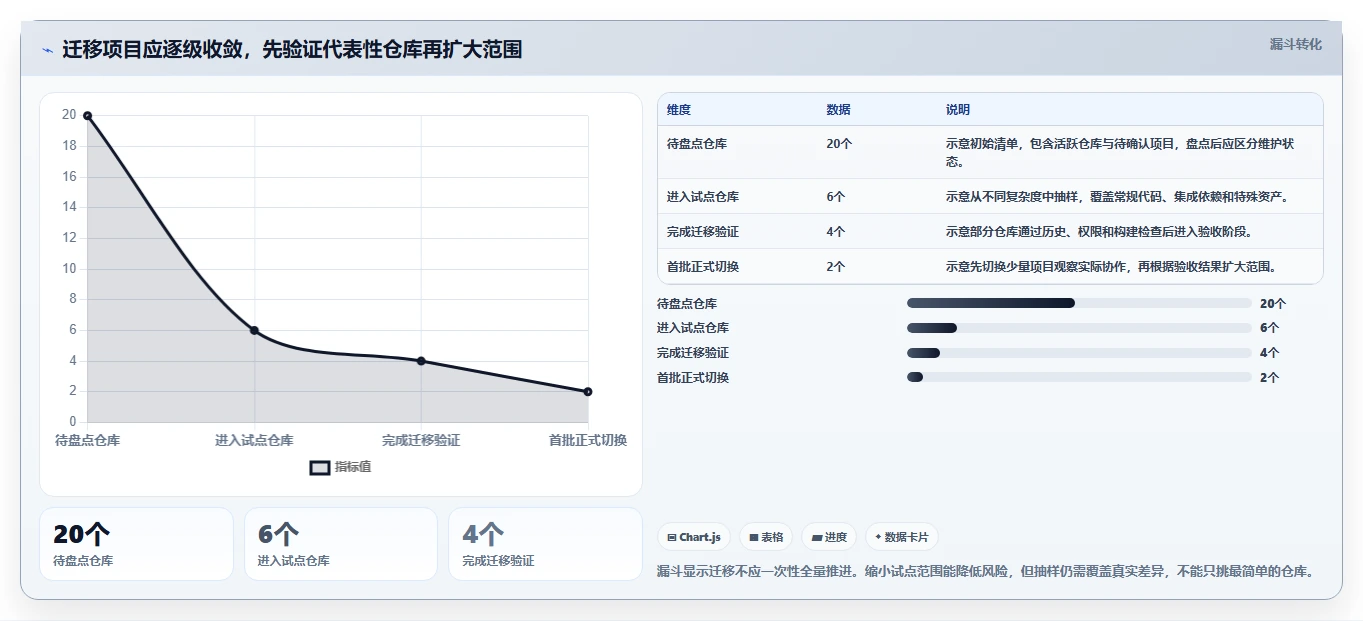Click the 首批正式切换 progress list label
Viewport: 1363px width, 621px height.
pos(693,378)
